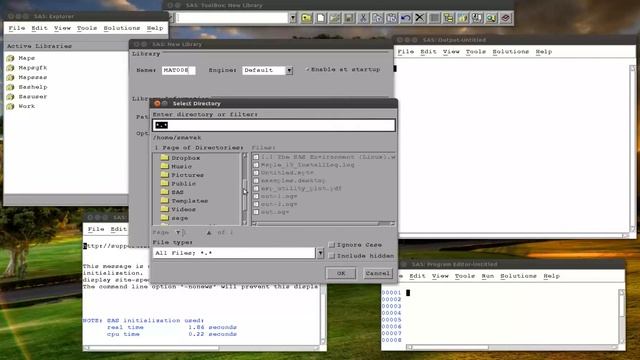This screenshot has height=360, width=640.
Task: Select the Mapsgfk library in Explorer
Action: (x=27, y=68)
